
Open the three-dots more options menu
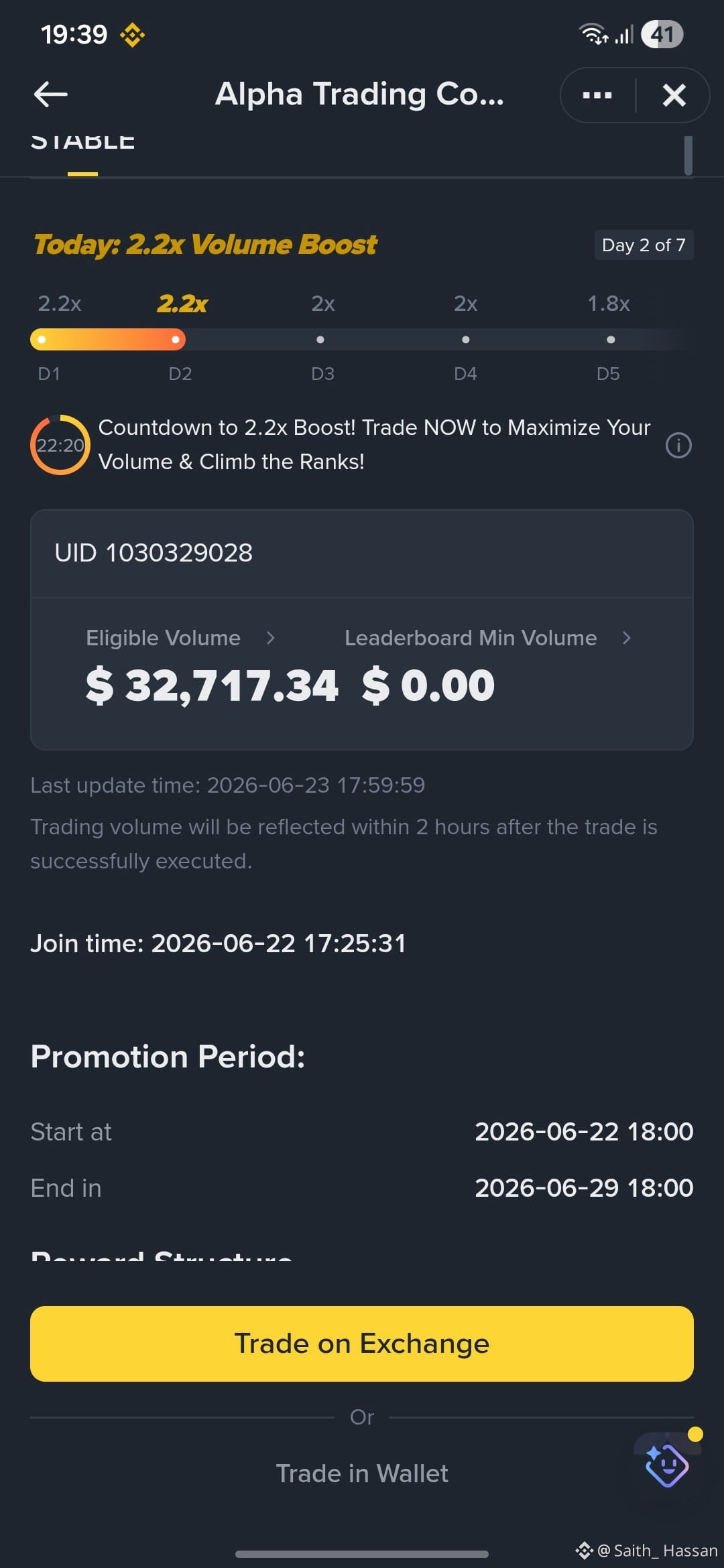(x=597, y=95)
